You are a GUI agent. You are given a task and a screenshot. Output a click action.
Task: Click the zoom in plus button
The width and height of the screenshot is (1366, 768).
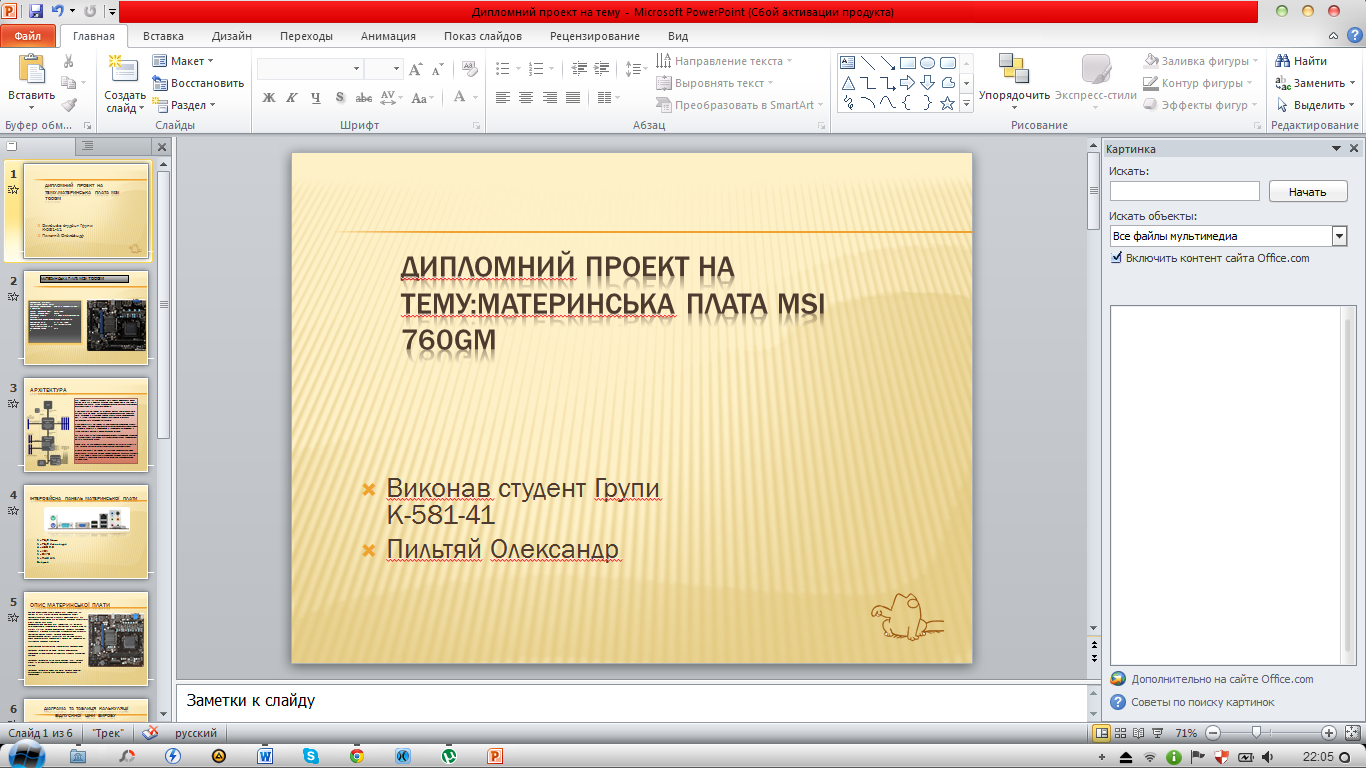click(x=1328, y=733)
